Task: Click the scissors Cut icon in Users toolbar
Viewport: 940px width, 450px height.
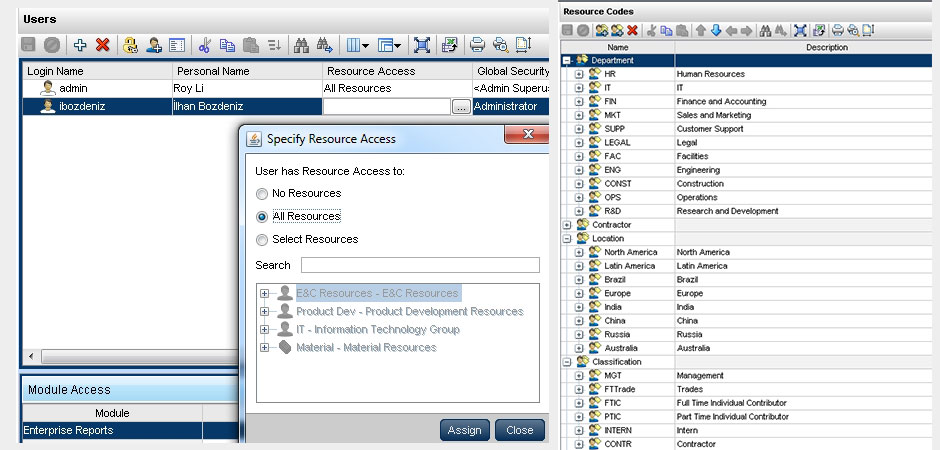Action: (205, 45)
